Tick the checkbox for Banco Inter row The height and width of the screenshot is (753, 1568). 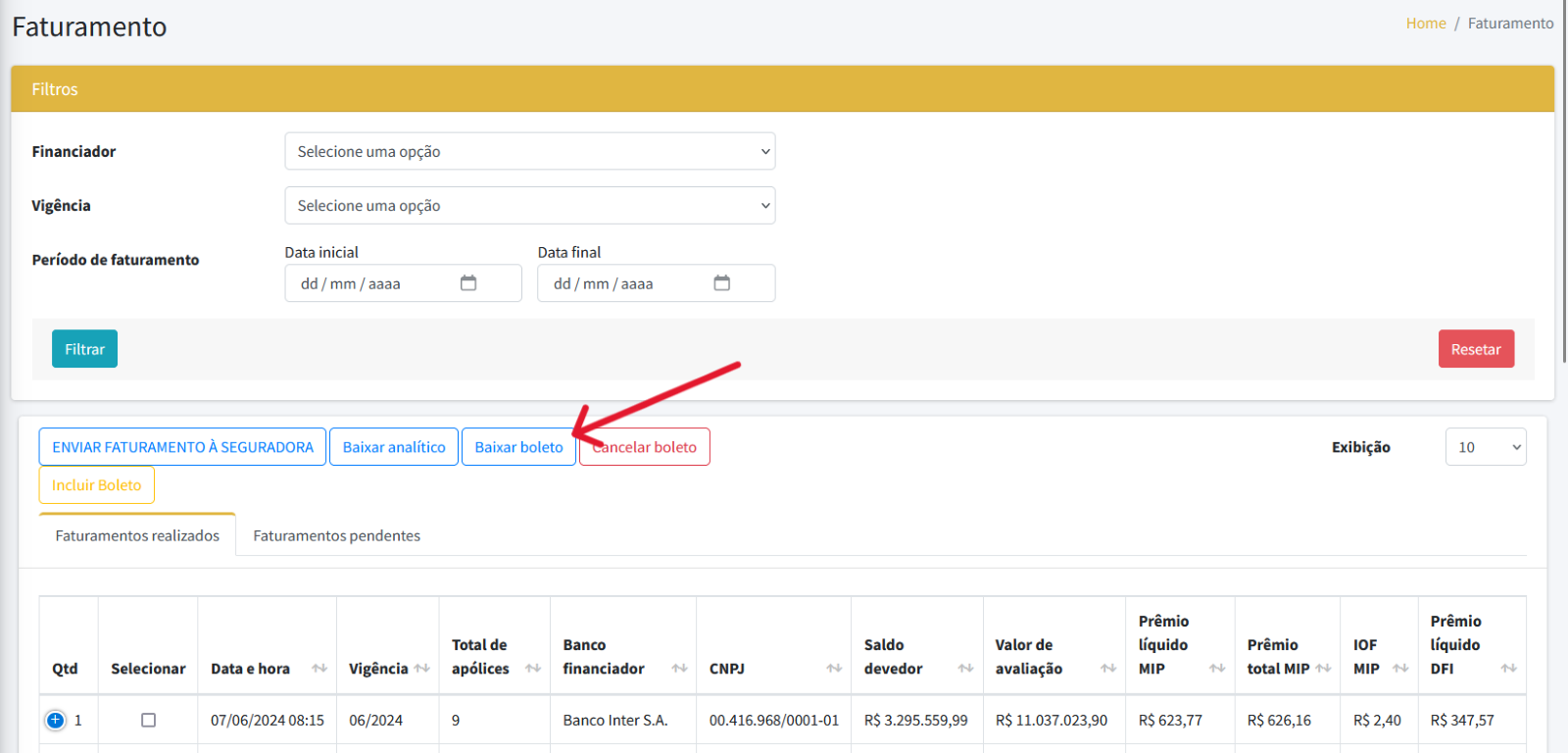[x=148, y=720]
